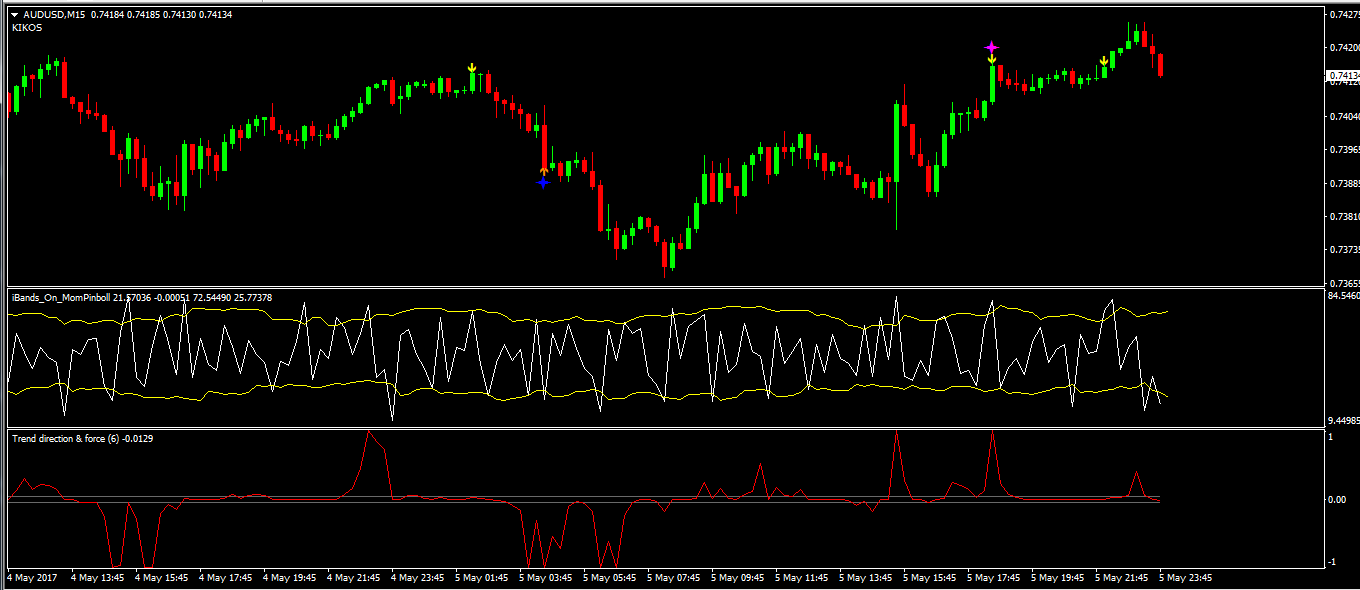
Task: Select the iBands_On_MomPinboll indicator label
Action: coord(61,297)
